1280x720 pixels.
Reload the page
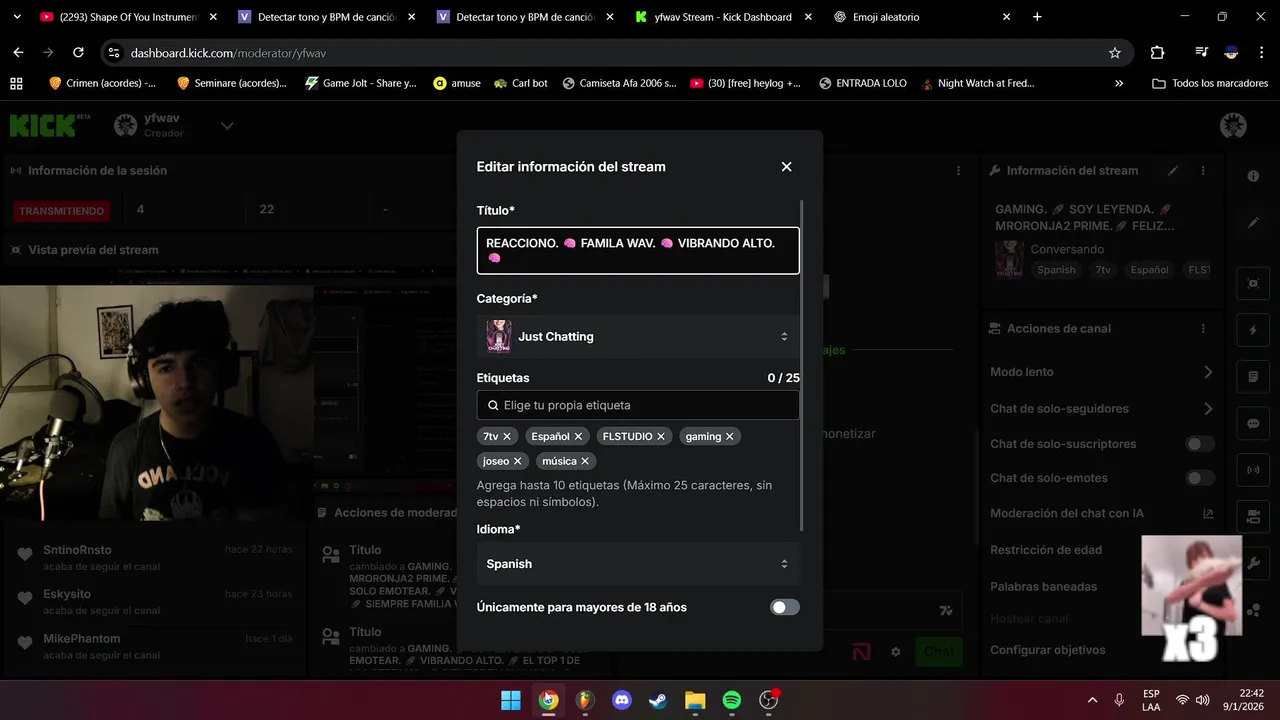(x=78, y=53)
